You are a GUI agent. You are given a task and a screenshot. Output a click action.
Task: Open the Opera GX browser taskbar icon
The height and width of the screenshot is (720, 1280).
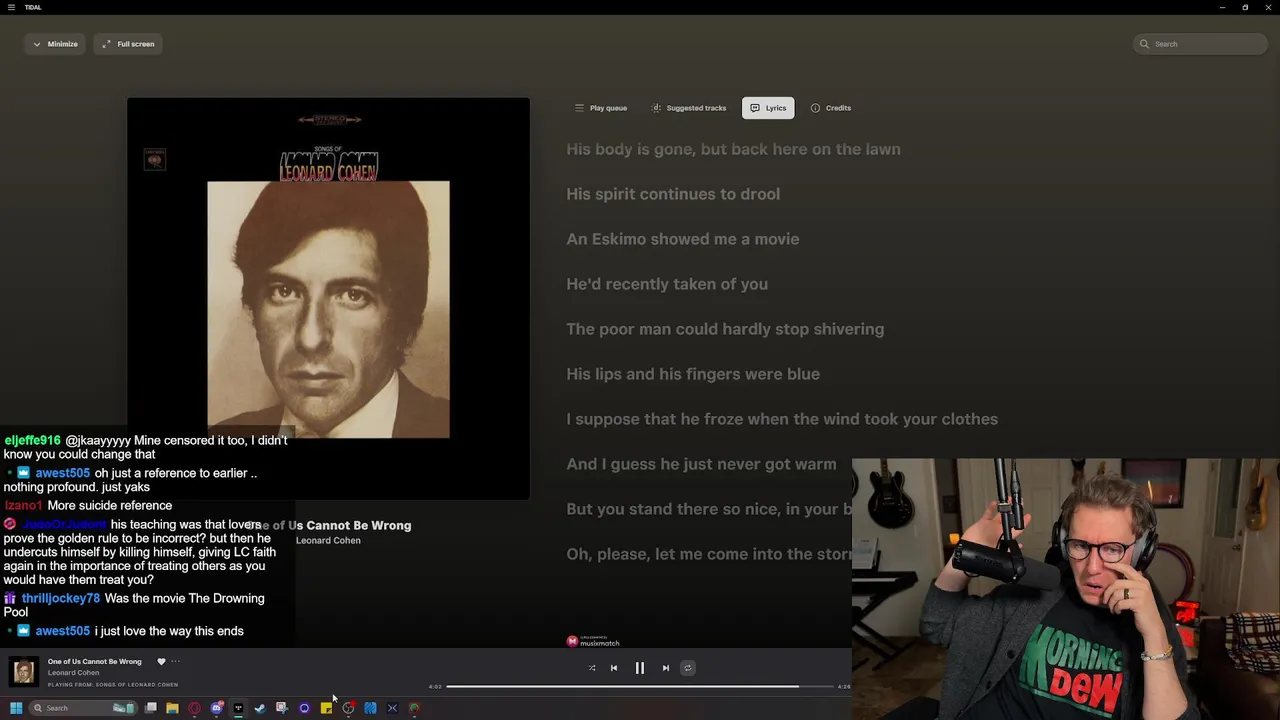(x=194, y=708)
